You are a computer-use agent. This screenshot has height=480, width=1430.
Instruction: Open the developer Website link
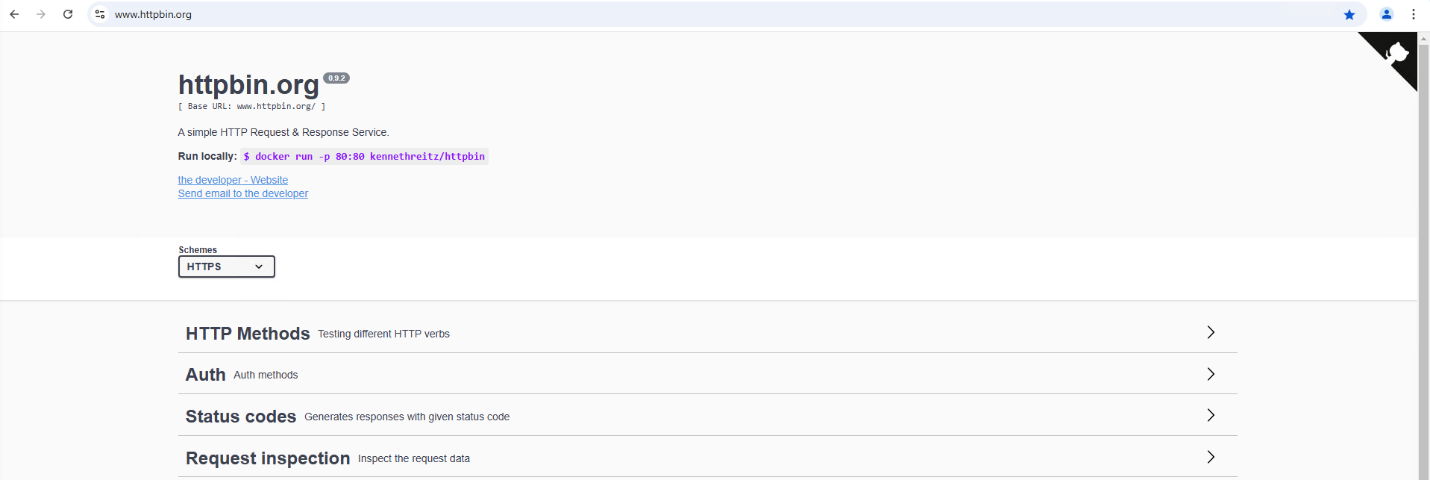point(233,180)
